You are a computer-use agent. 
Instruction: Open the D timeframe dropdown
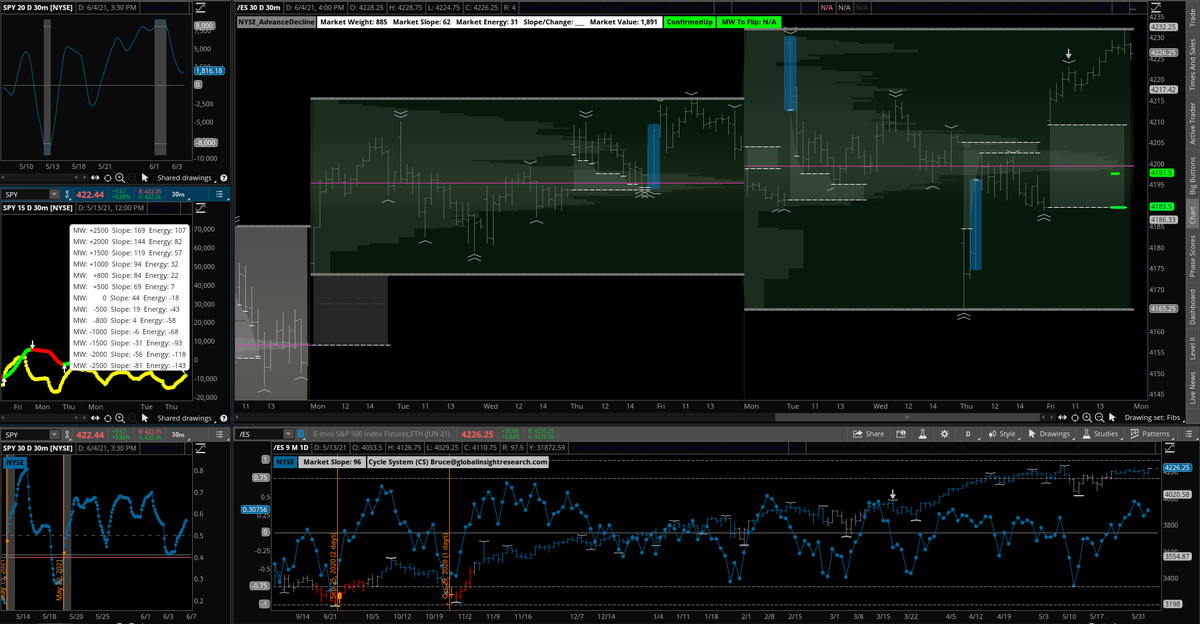click(969, 433)
